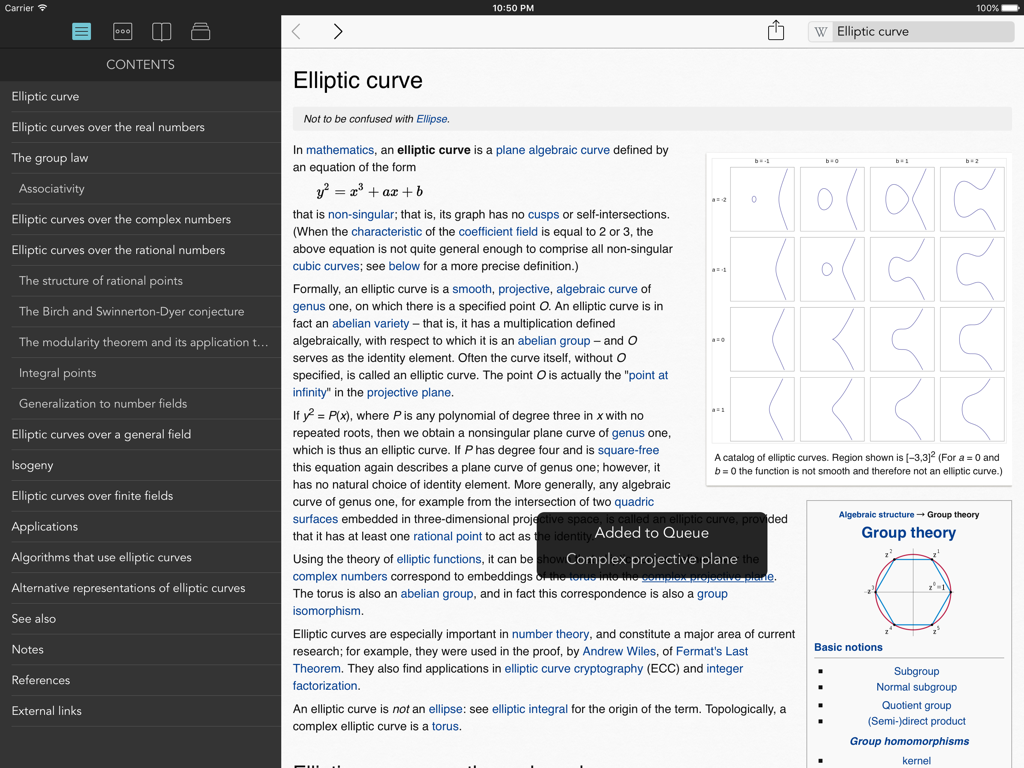Screen dimensions: 1024x768
Task: Toggle the Contents sidebar icon
Action: click(x=81, y=31)
